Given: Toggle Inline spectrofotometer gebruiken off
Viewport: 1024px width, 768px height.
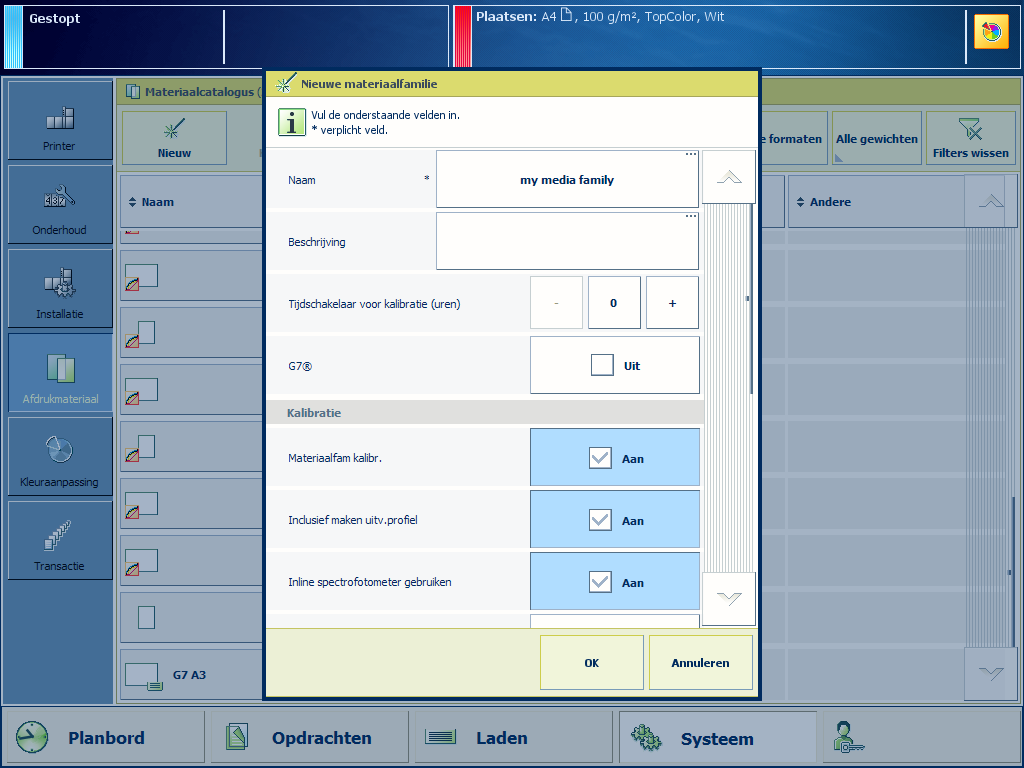Looking at the screenshot, I should click(600, 582).
